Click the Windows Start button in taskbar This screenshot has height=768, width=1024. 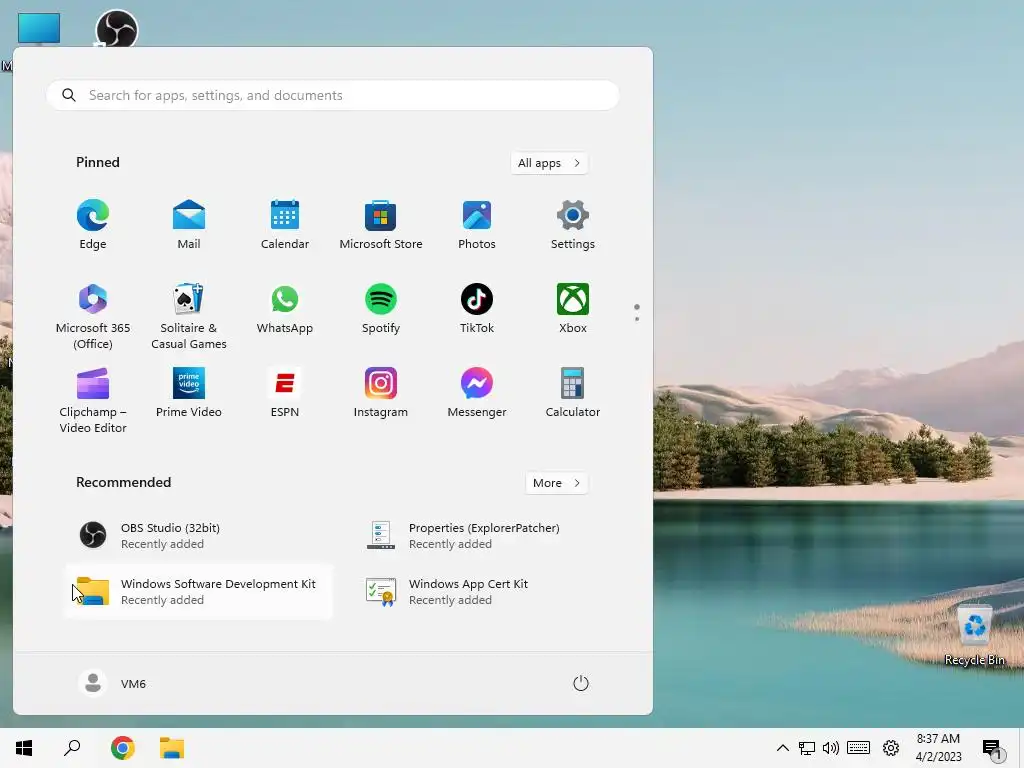point(24,748)
